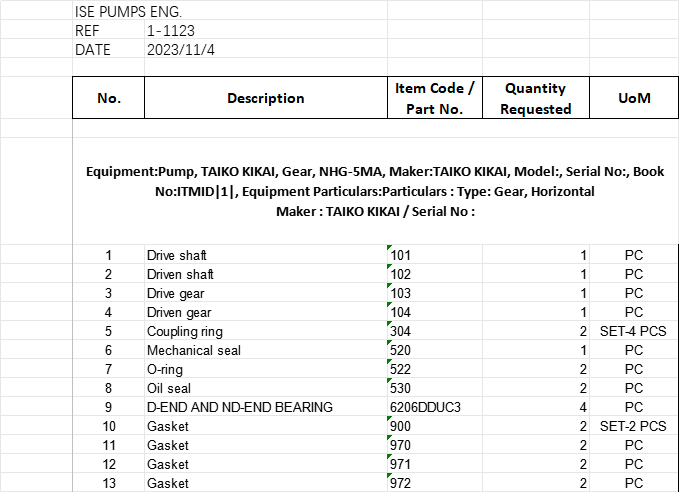The image size is (679, 492).
Task: Select the Gasket description in row 13
Action: pos(265,483)
